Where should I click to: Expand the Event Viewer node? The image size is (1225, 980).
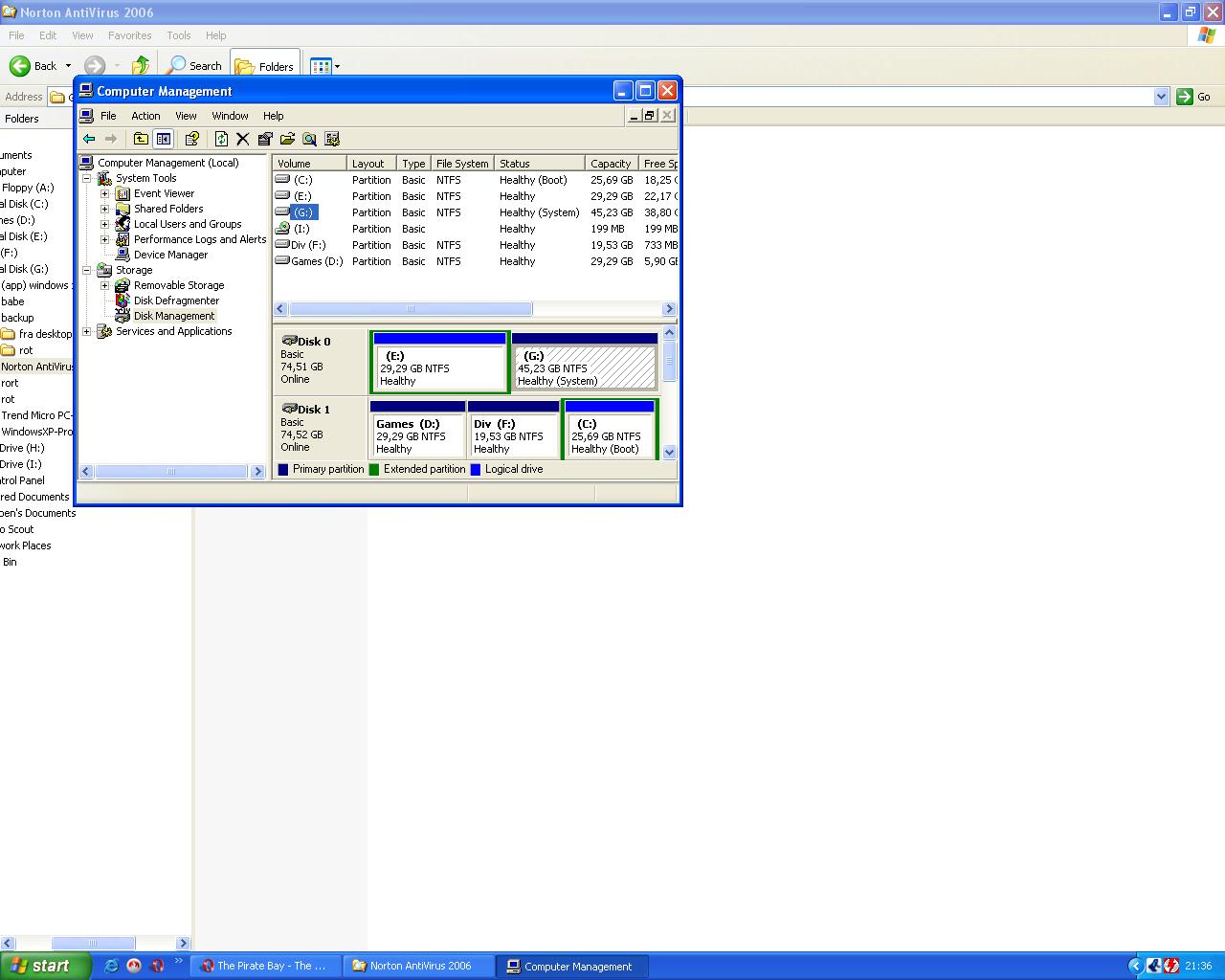104,193
